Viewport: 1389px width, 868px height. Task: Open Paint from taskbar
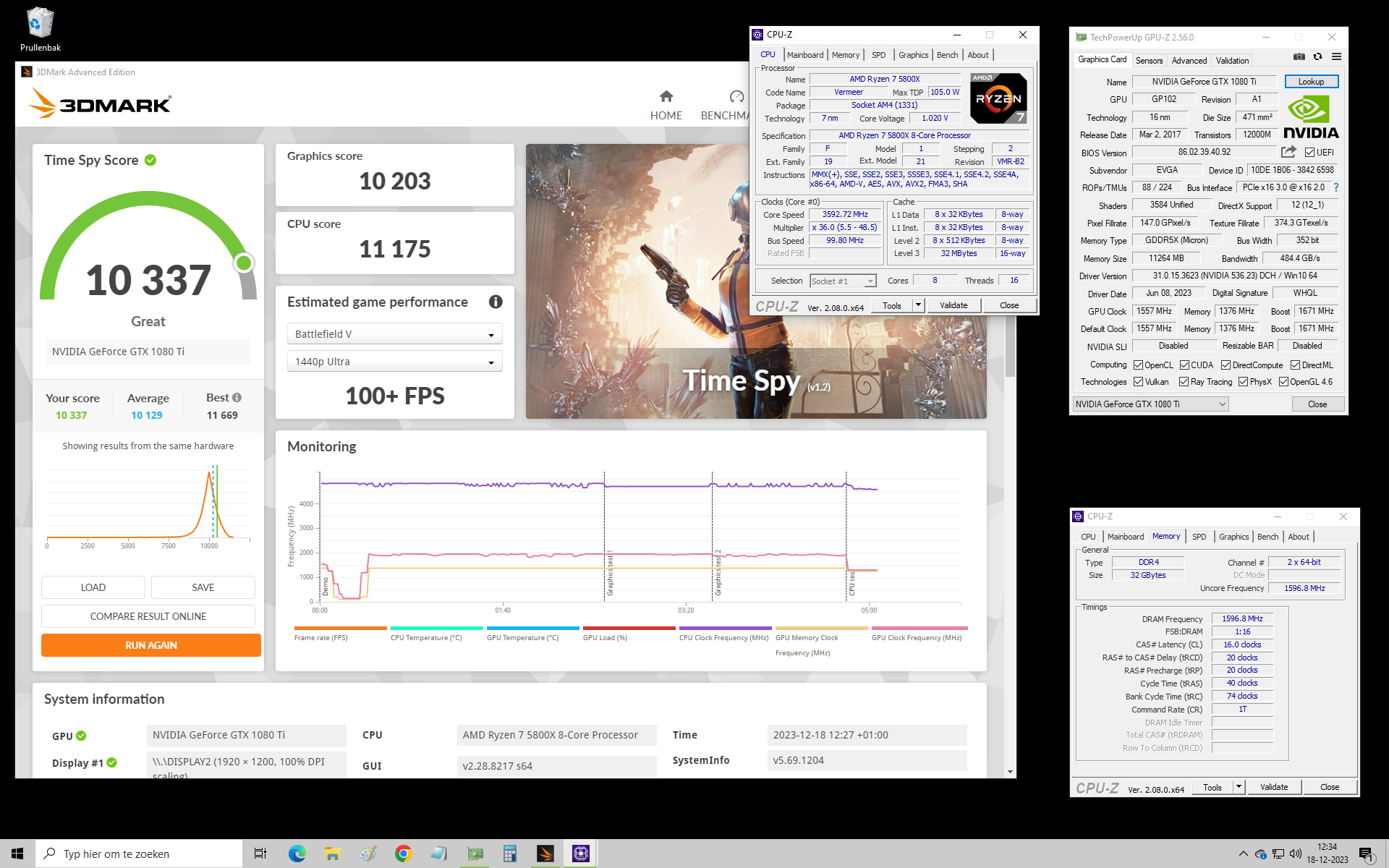[x=368, y=854]
